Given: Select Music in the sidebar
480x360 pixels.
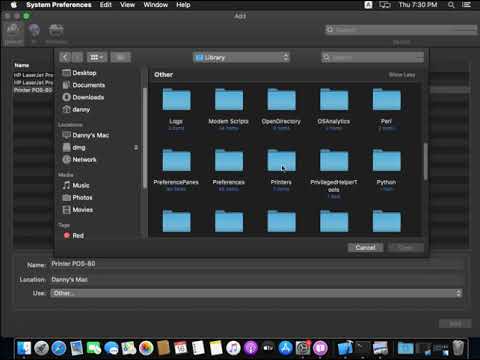Looking at the screenshot, I should point(81,185).
